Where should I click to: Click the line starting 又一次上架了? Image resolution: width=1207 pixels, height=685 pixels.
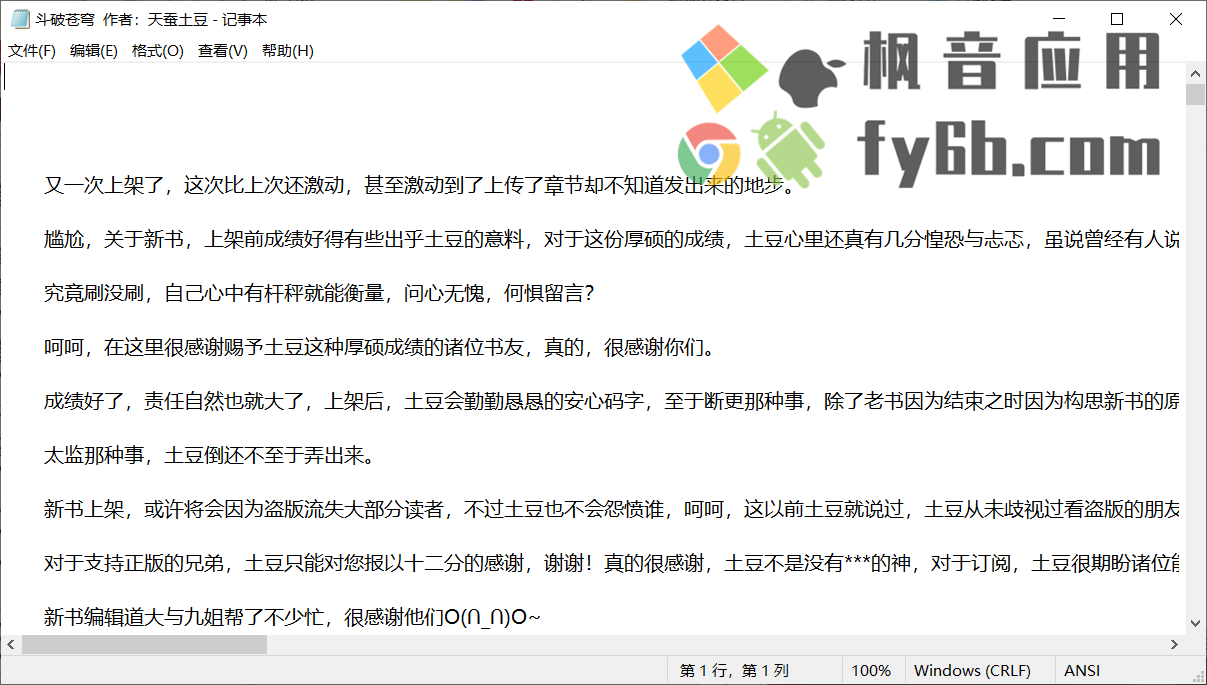point(419,185)
